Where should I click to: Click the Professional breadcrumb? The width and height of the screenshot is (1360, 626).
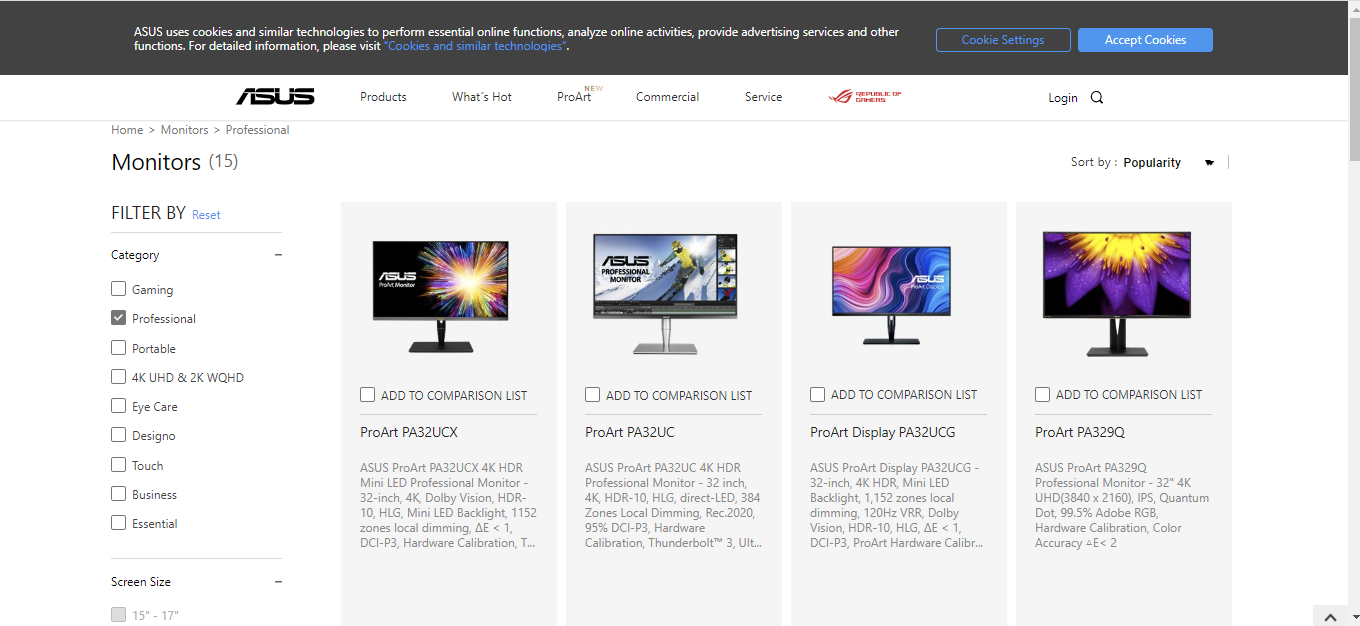pos(257,130)
